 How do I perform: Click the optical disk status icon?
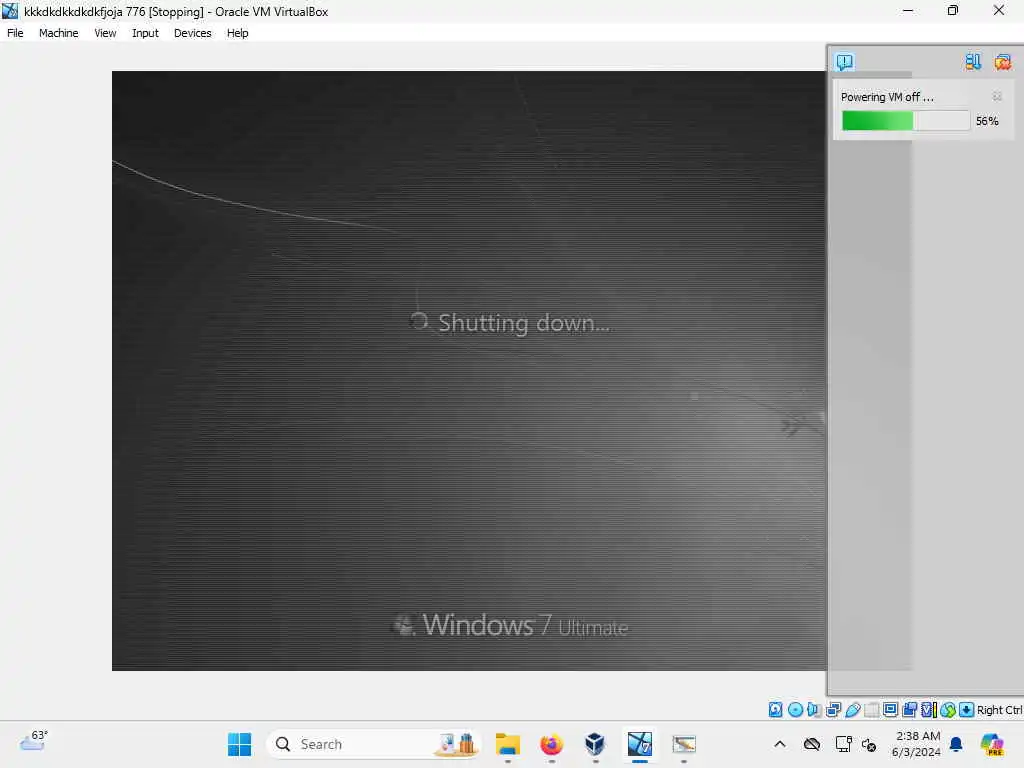[795, 709]
